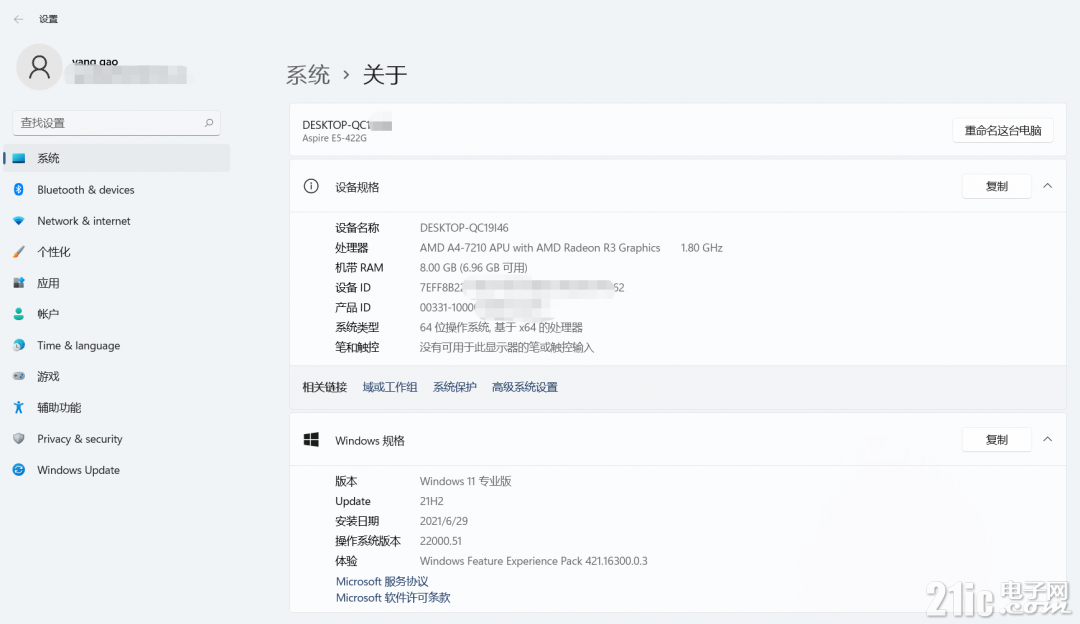The width and height of the screenshot is (1080, 624).
Task: Select the 没有可用于此显示器的笔或触控输入 text
Action: [x=507, y=348]
